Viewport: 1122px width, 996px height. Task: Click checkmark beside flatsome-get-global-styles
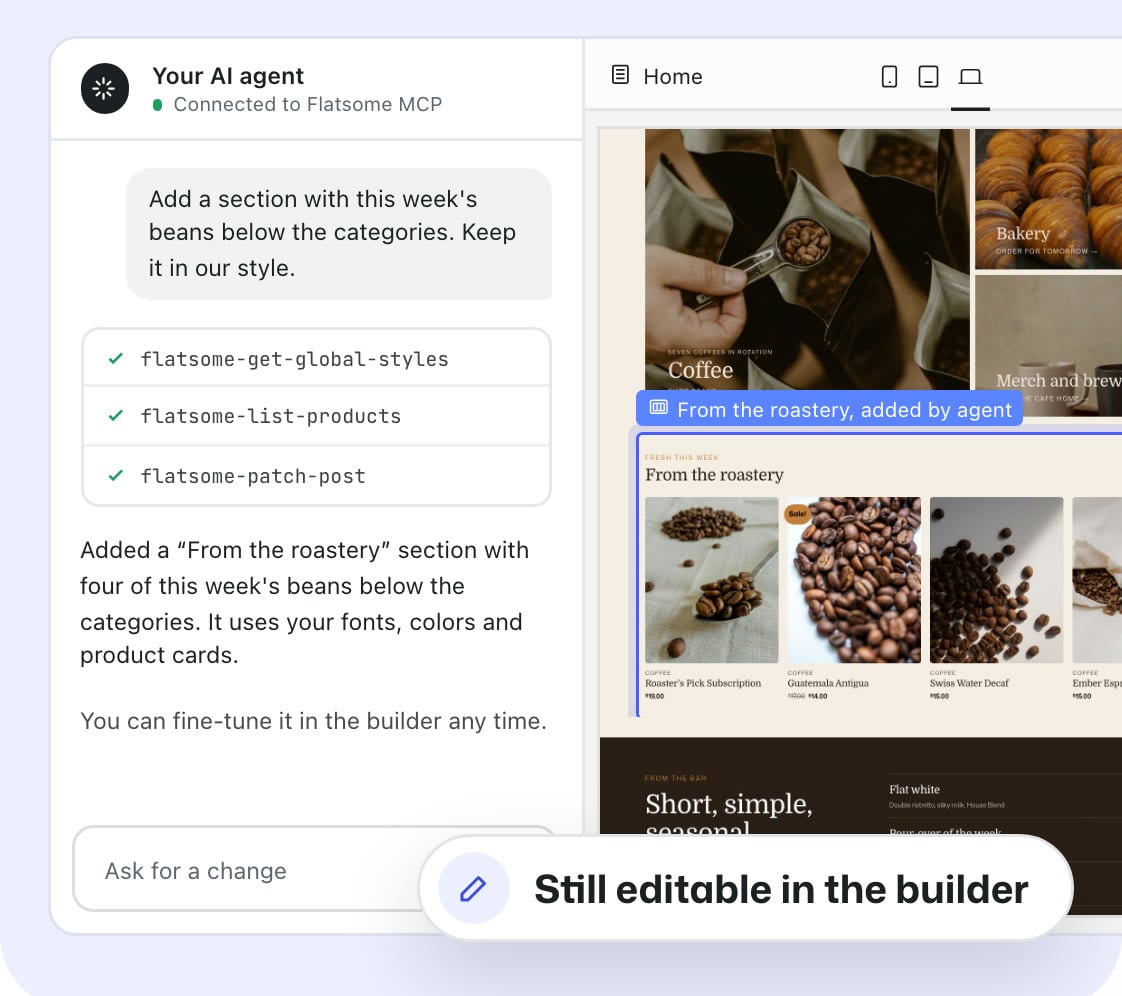coord(115,358)
